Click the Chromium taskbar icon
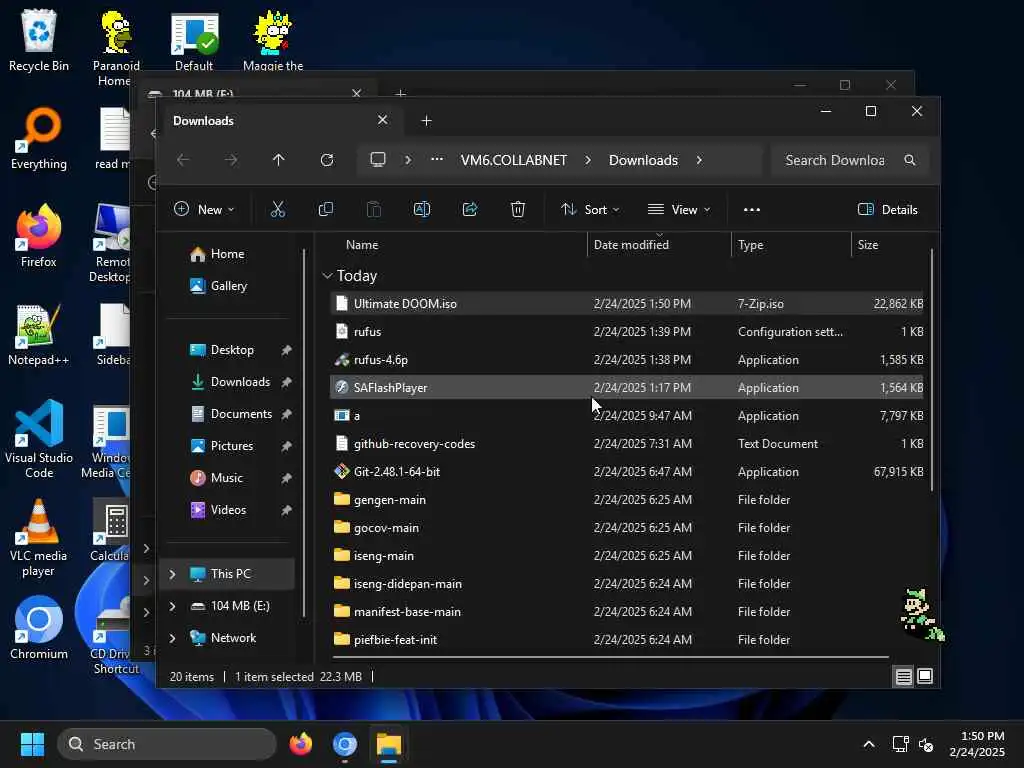1024x768 pixels. tap(344, 744)
